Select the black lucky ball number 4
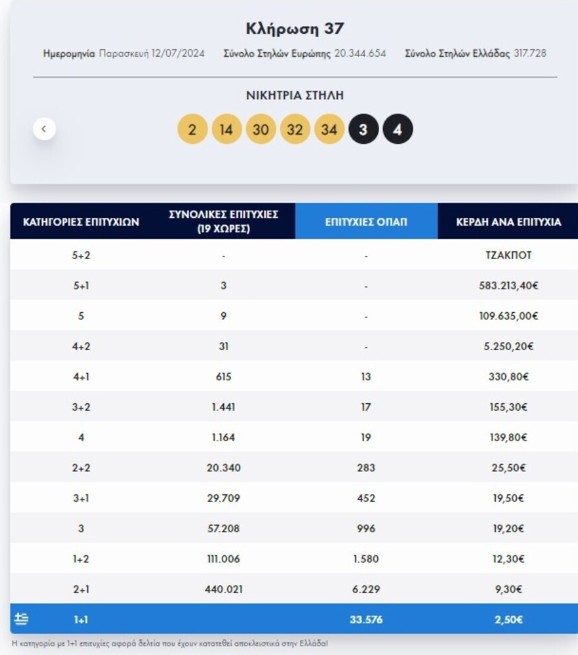 tap(398, 129)
